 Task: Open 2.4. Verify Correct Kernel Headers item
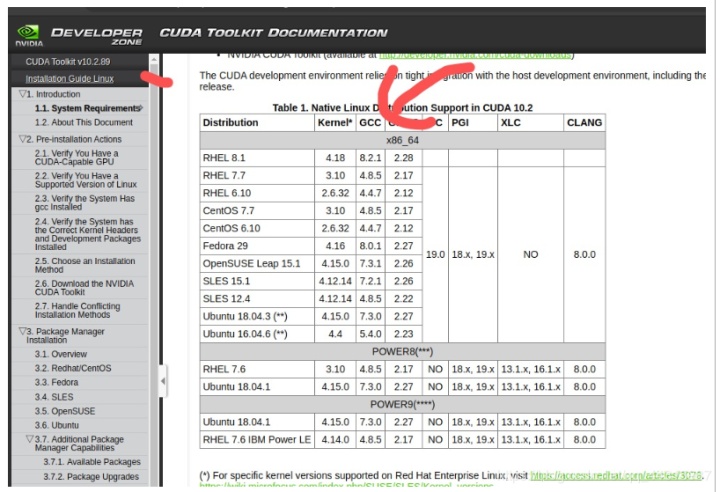click(x=87, y=234)
